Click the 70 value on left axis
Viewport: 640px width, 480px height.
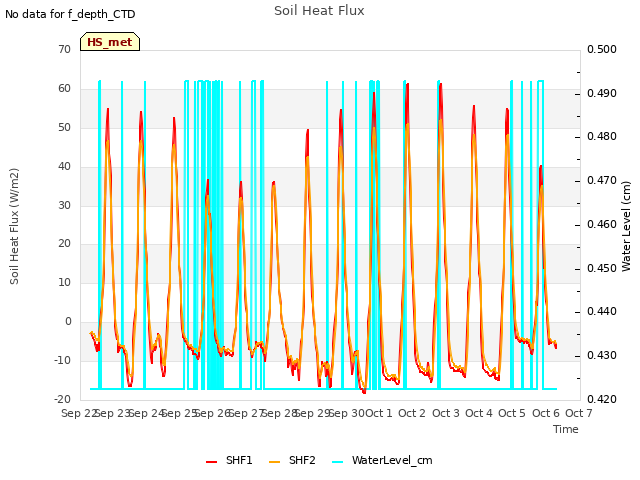(x=64, y=50)
